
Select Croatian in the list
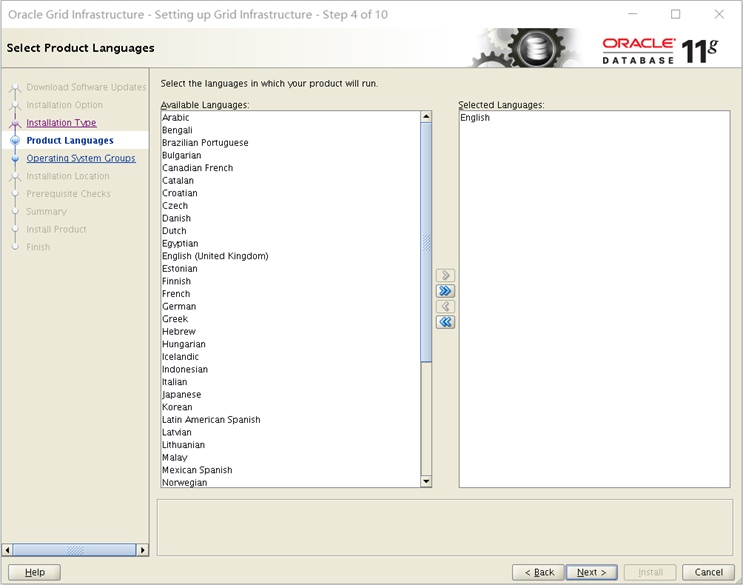(290, 193)
